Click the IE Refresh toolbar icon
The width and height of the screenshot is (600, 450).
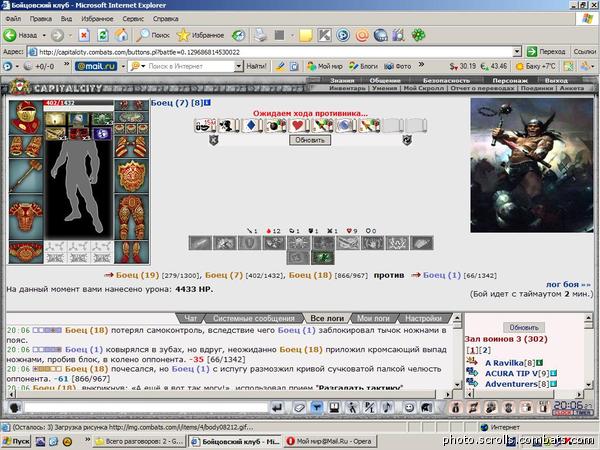pyautogui.click(x=103, y=36)
